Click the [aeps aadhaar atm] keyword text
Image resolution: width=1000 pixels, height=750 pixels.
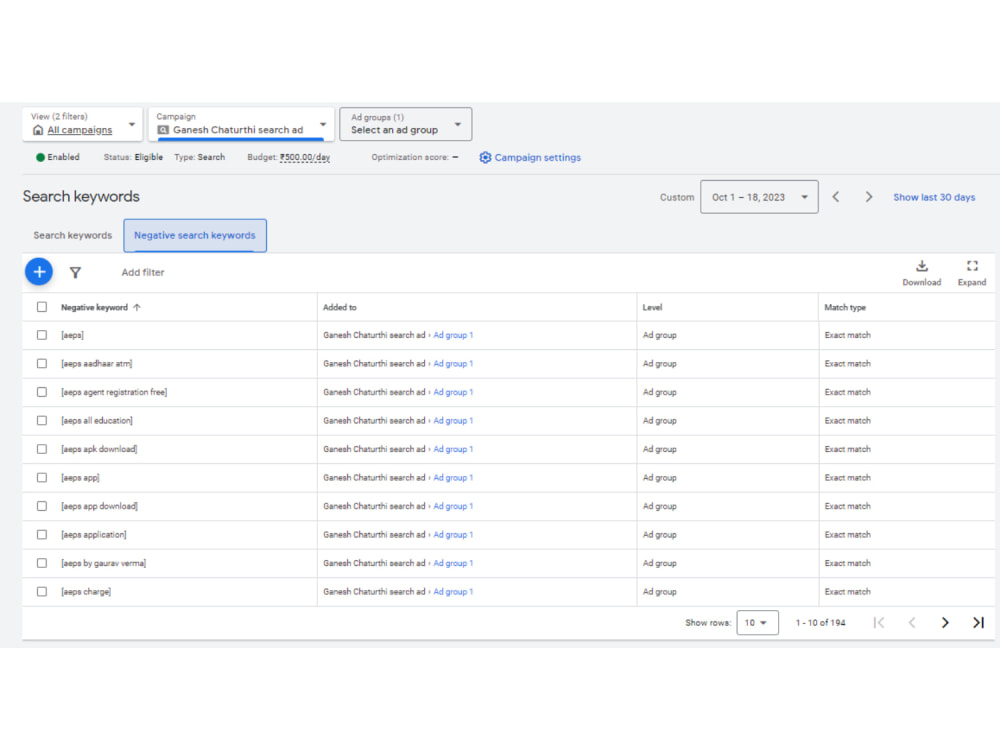[96, 364]
